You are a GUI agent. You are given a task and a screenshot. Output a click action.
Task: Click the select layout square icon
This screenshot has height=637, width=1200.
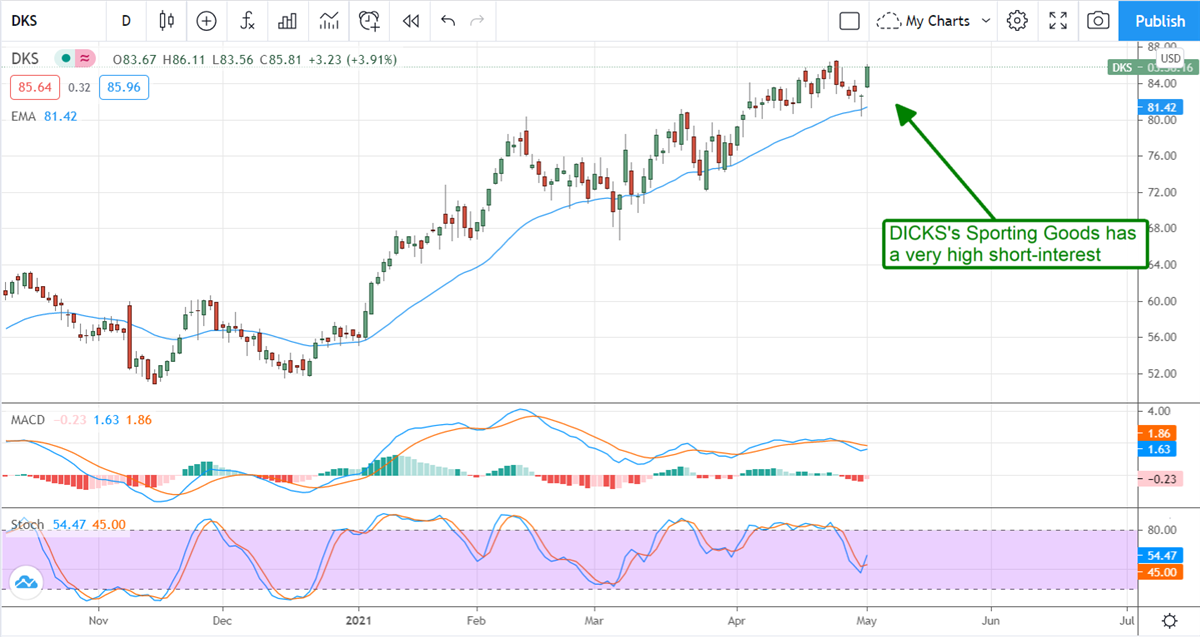(849, 20)
